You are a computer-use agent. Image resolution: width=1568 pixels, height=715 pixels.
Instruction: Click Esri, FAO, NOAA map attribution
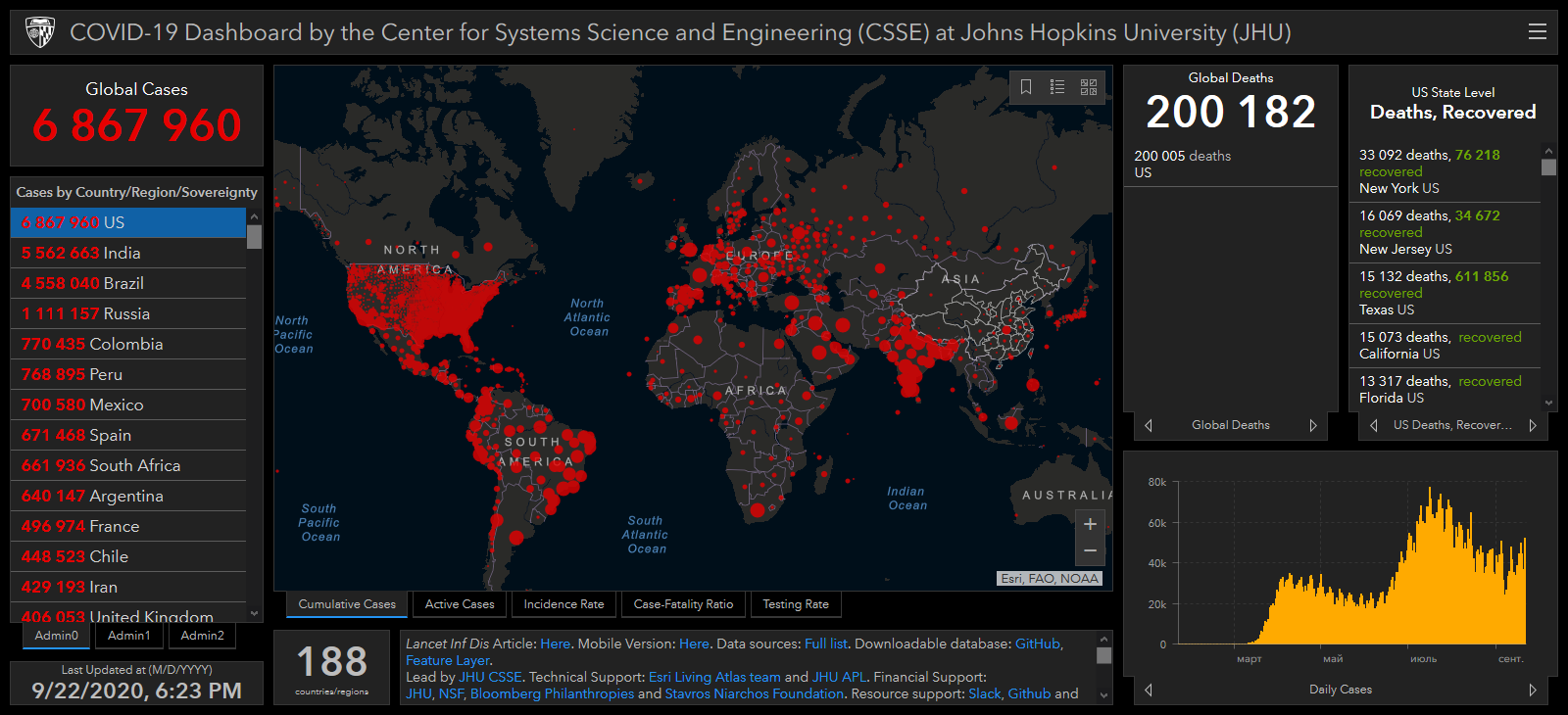pyautogui.click(x=1050, y=579)
